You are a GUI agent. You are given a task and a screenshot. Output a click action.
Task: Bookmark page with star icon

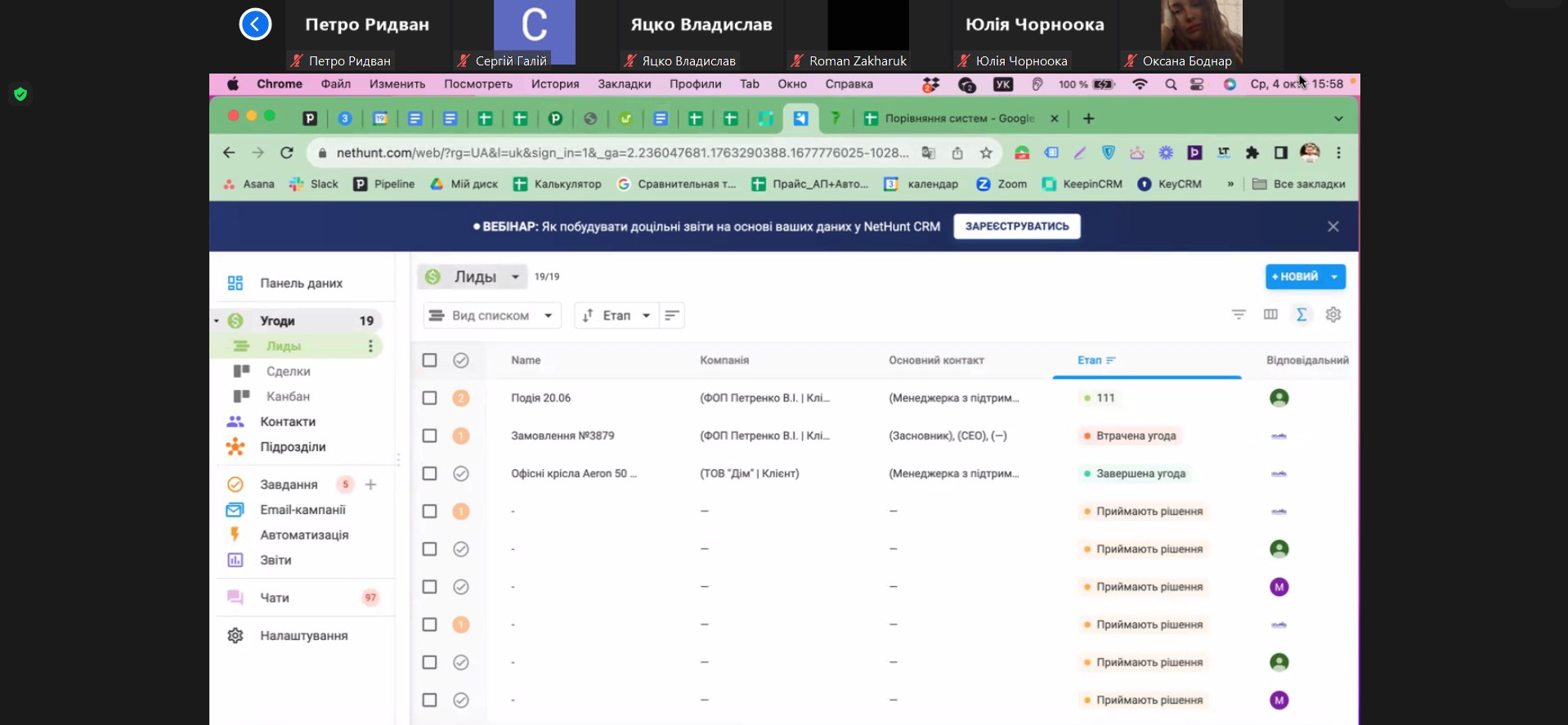click(986, 153)
